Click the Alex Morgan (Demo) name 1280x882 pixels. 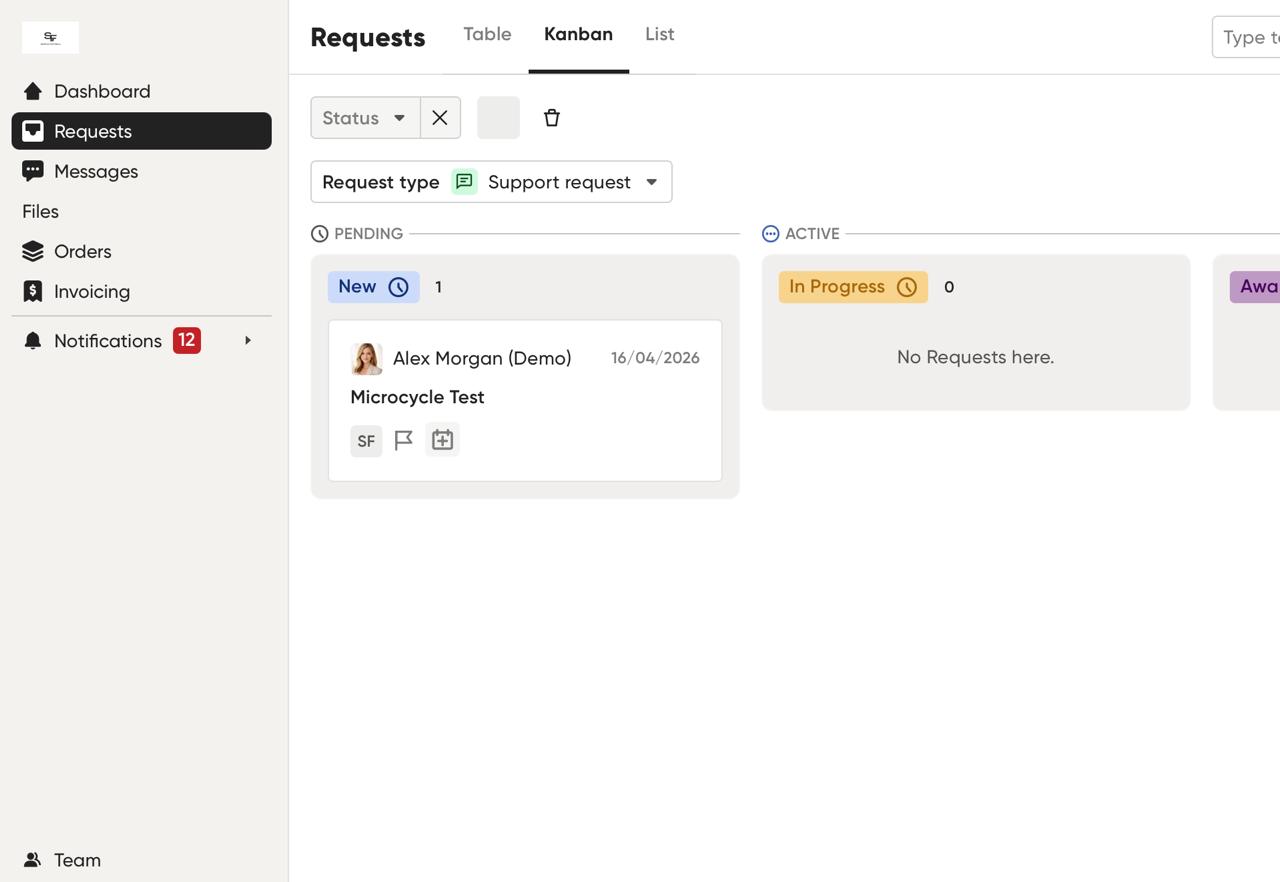click(482, 359)
